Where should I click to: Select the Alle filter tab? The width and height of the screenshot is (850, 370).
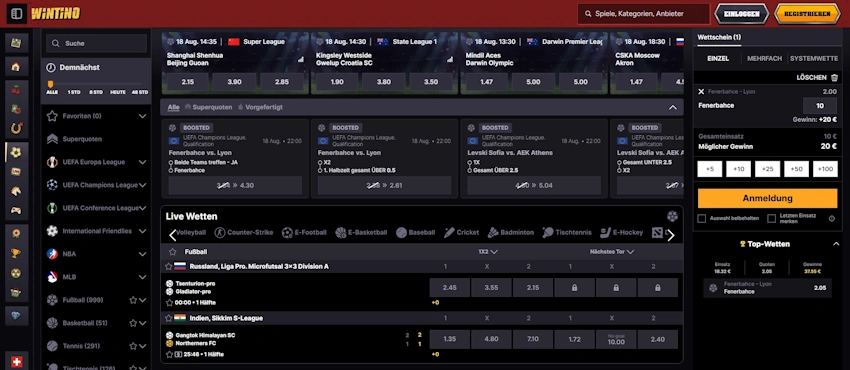pyautogui.click(x=173, y=107)
